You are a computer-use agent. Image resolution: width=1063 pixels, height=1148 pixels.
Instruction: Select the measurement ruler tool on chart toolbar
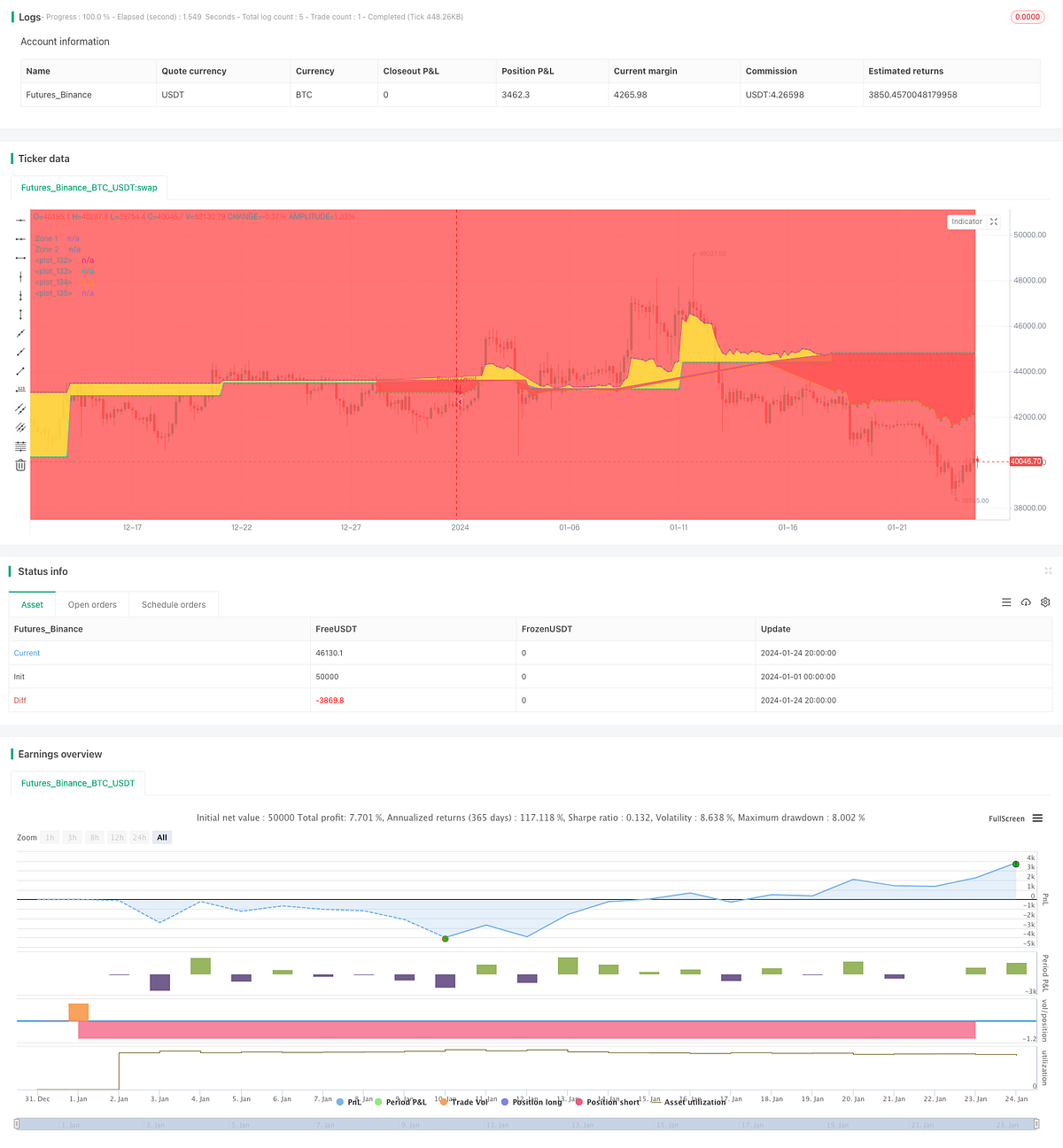click(x=19, y=388)
